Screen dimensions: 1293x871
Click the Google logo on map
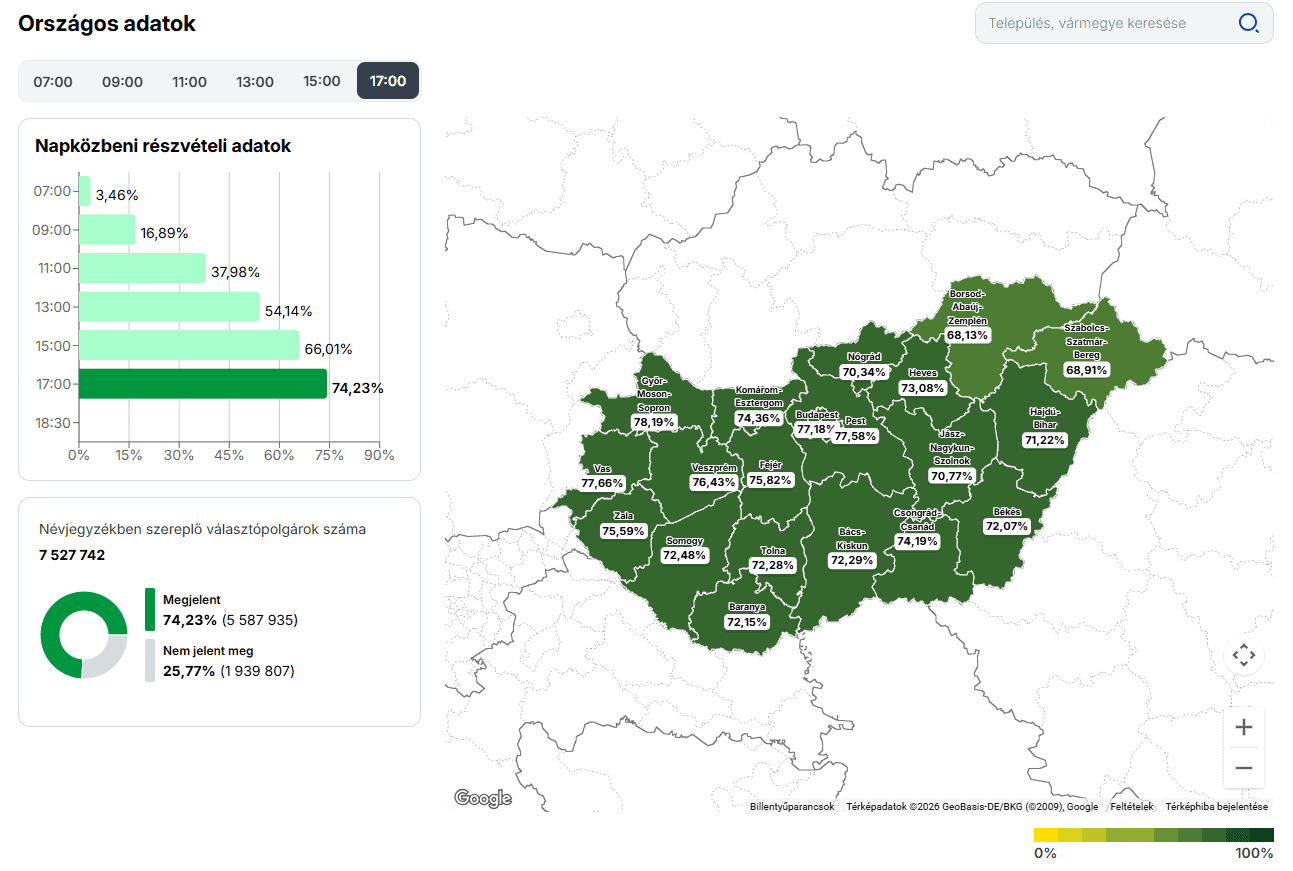(483, 798)
